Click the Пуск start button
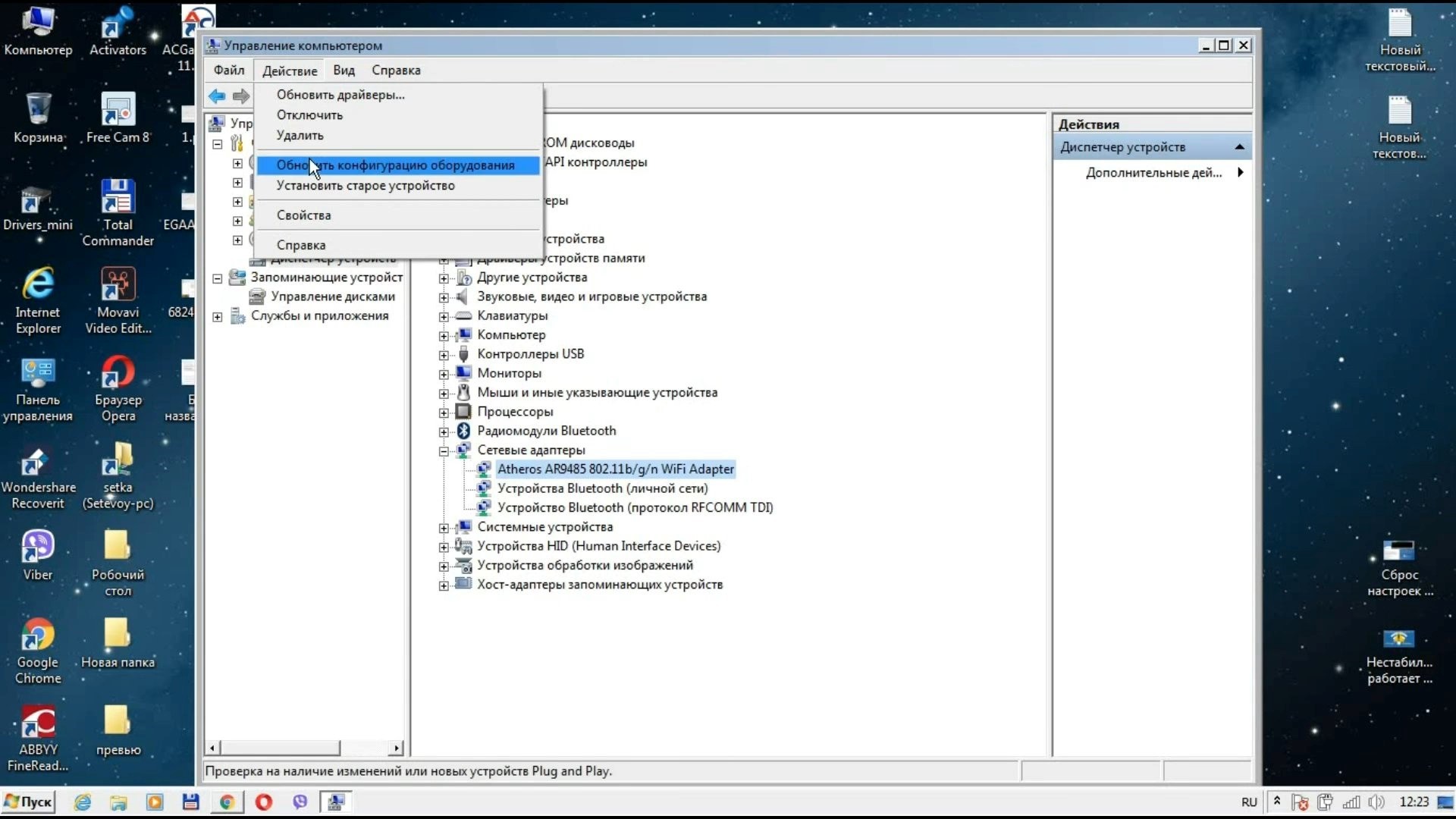 (x=29, y=802)
